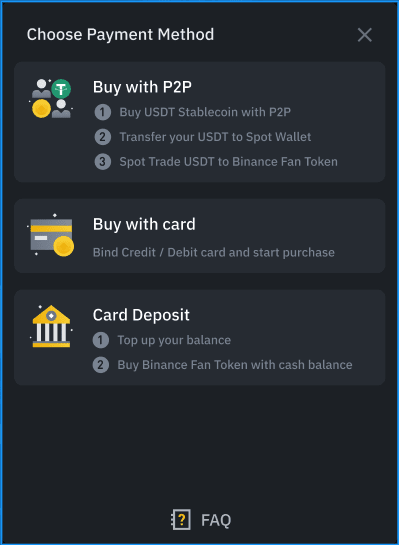Click step 1 circle under Card Deposit
This screenshot has width=399, height=545.
pos(101,340)
